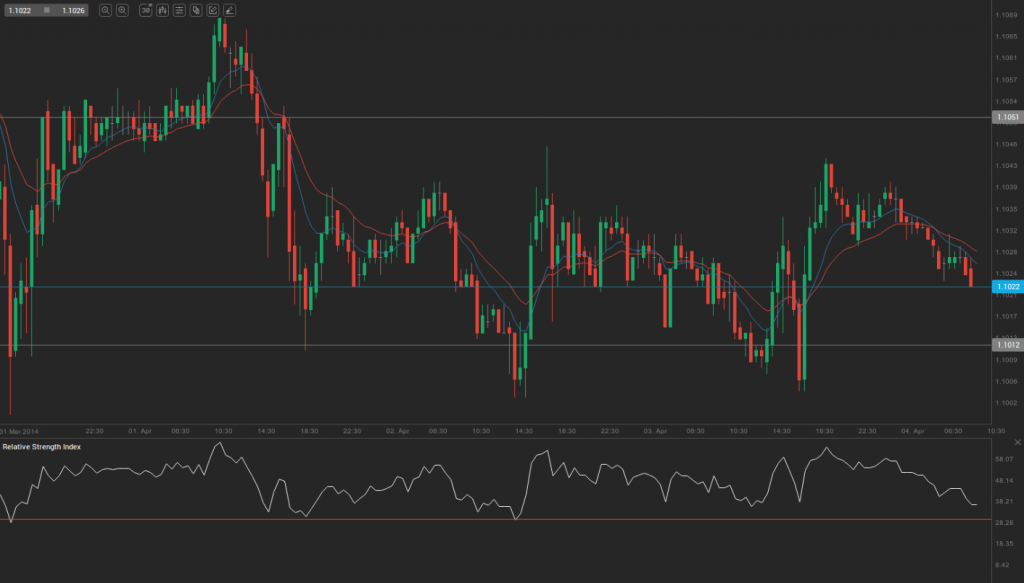Screen dimensions: 1024x583
Task: Select the 1.1012 price level tag
Action: [1006, 345]
